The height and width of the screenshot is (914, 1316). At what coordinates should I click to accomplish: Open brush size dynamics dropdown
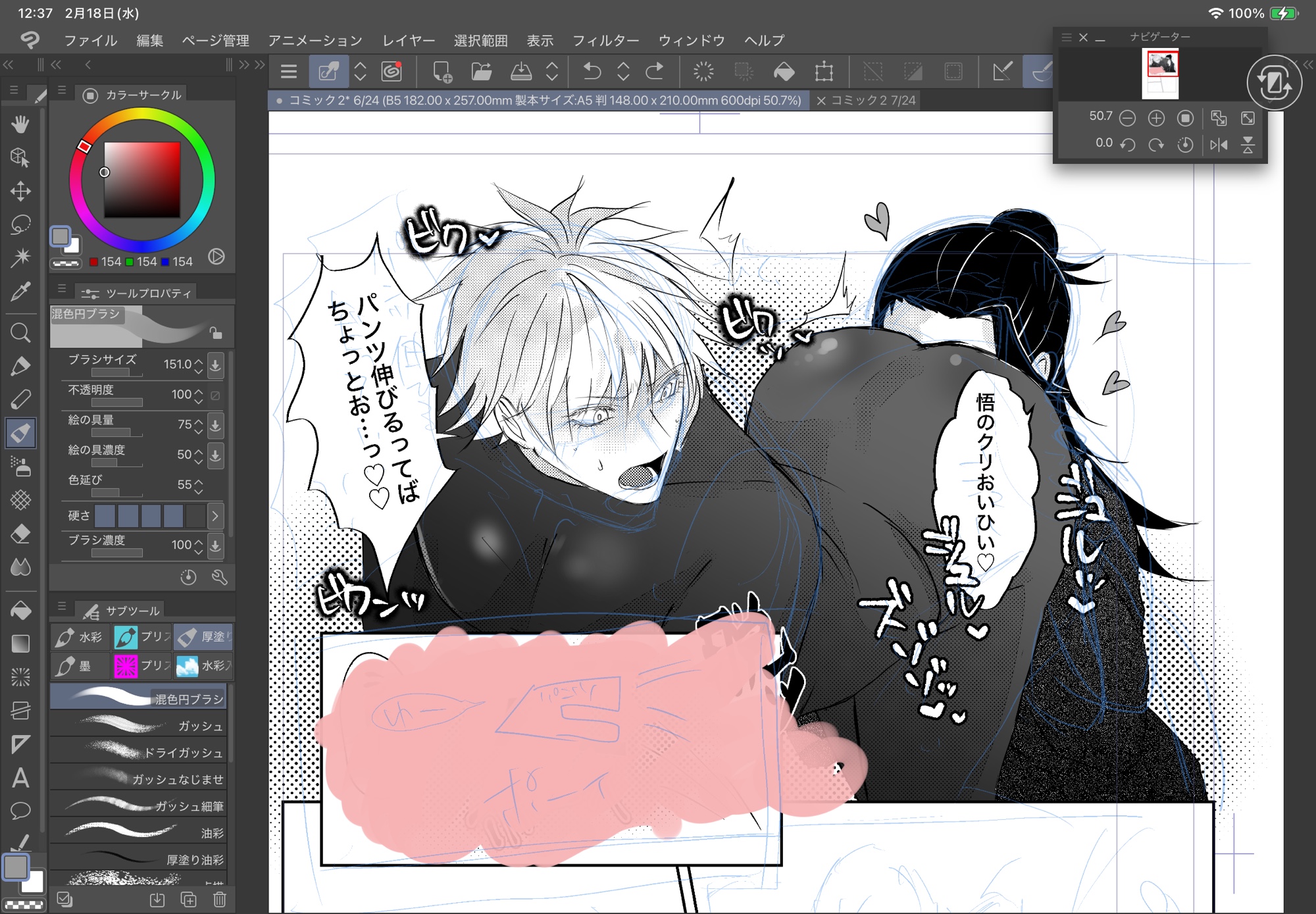215,365
